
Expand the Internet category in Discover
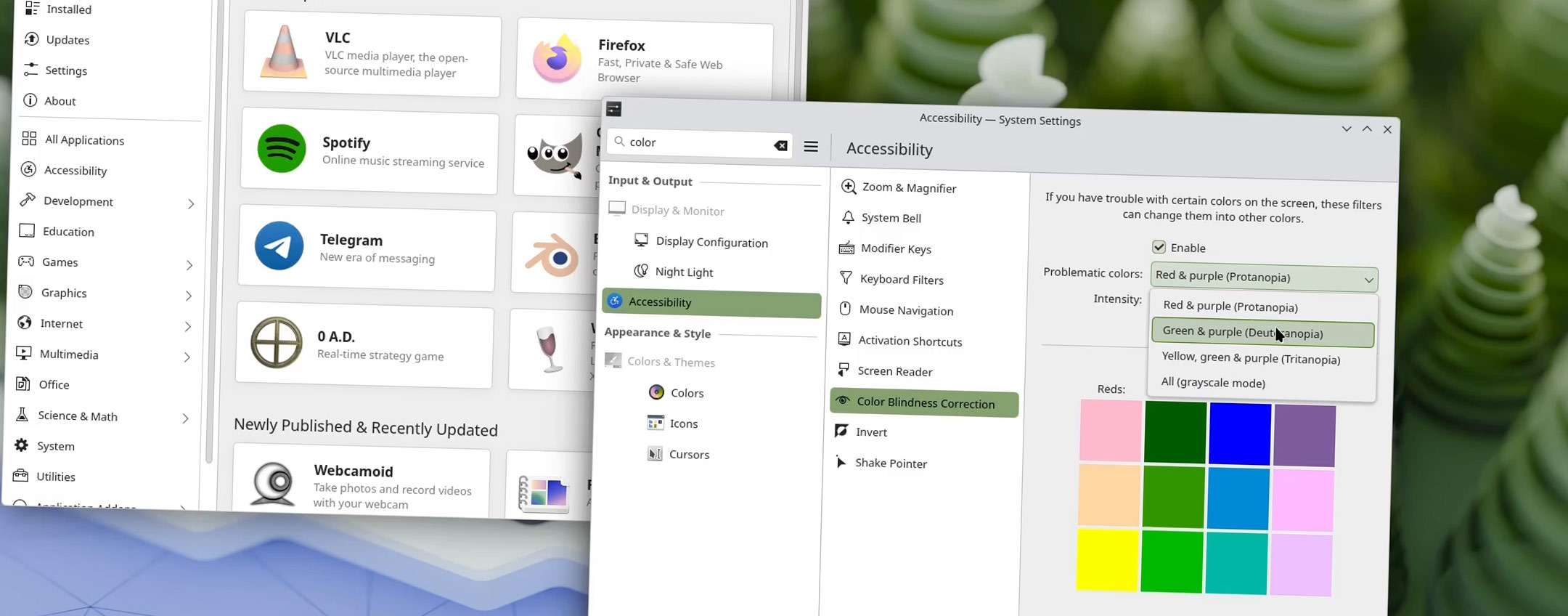[x=188, y=326]
